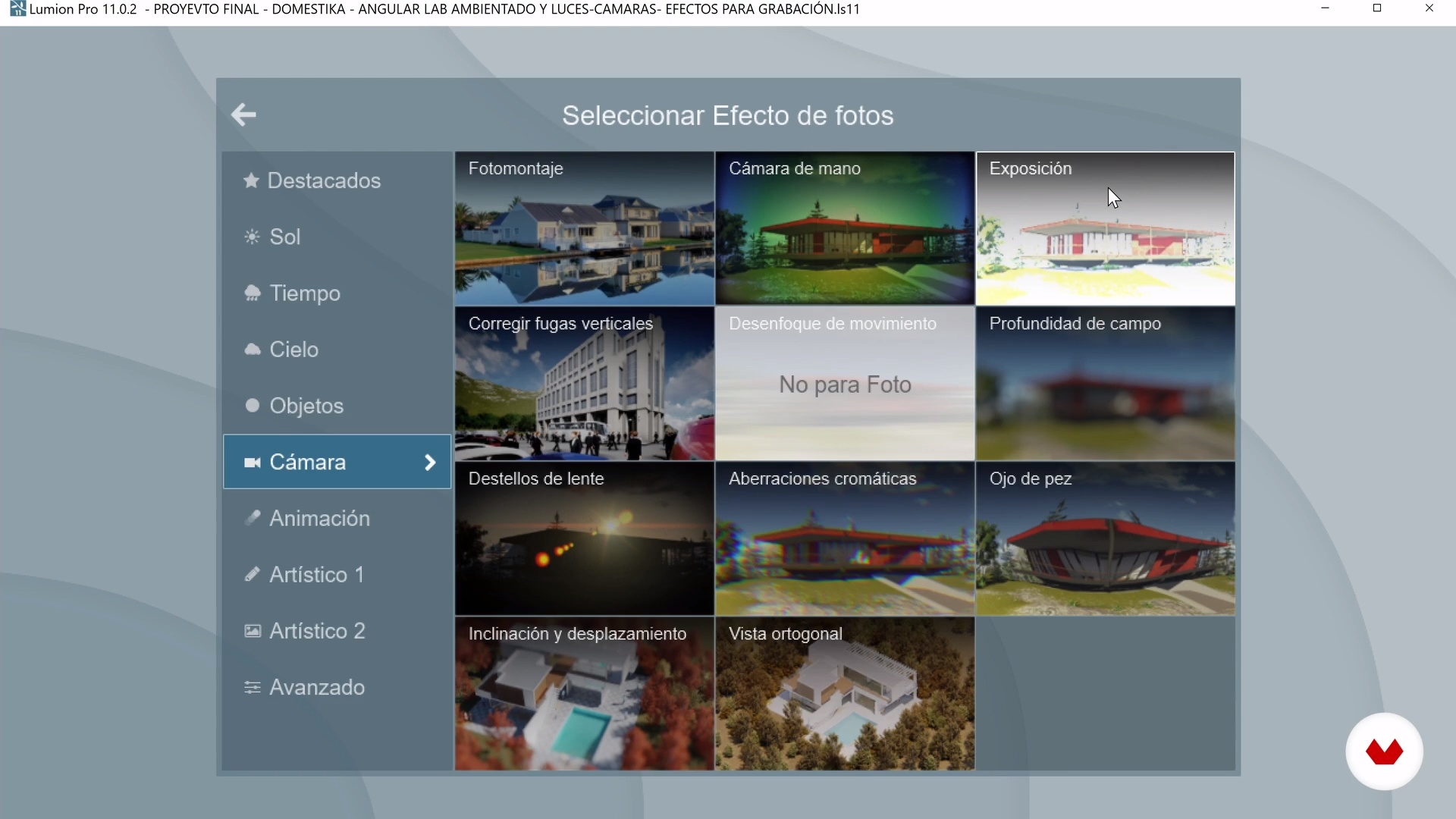Click the video camera icon beside Cámara
This screenshot has height=819, width=1456.
[x=253, y=462]
